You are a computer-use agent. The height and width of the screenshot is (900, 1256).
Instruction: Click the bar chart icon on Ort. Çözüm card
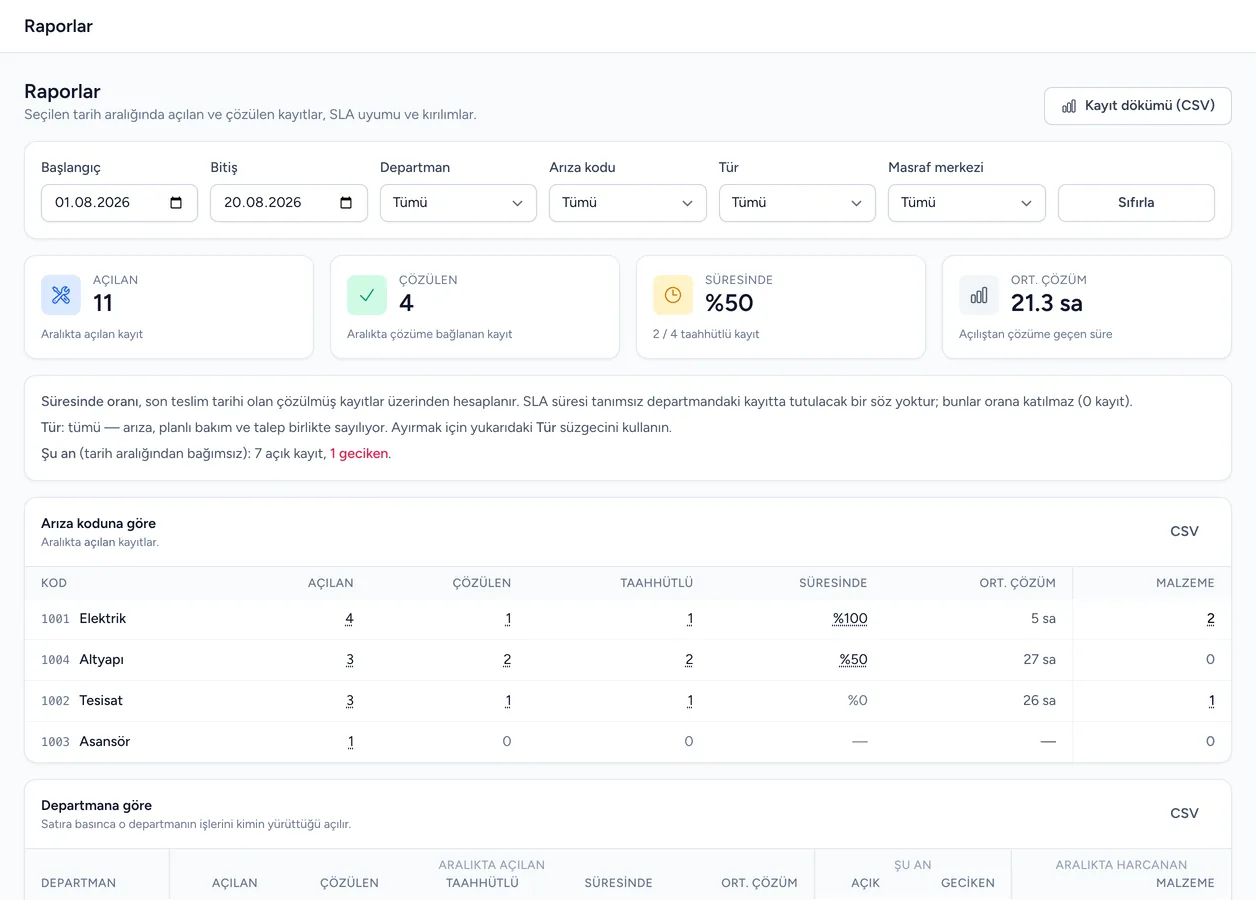[x=979, y=295]
